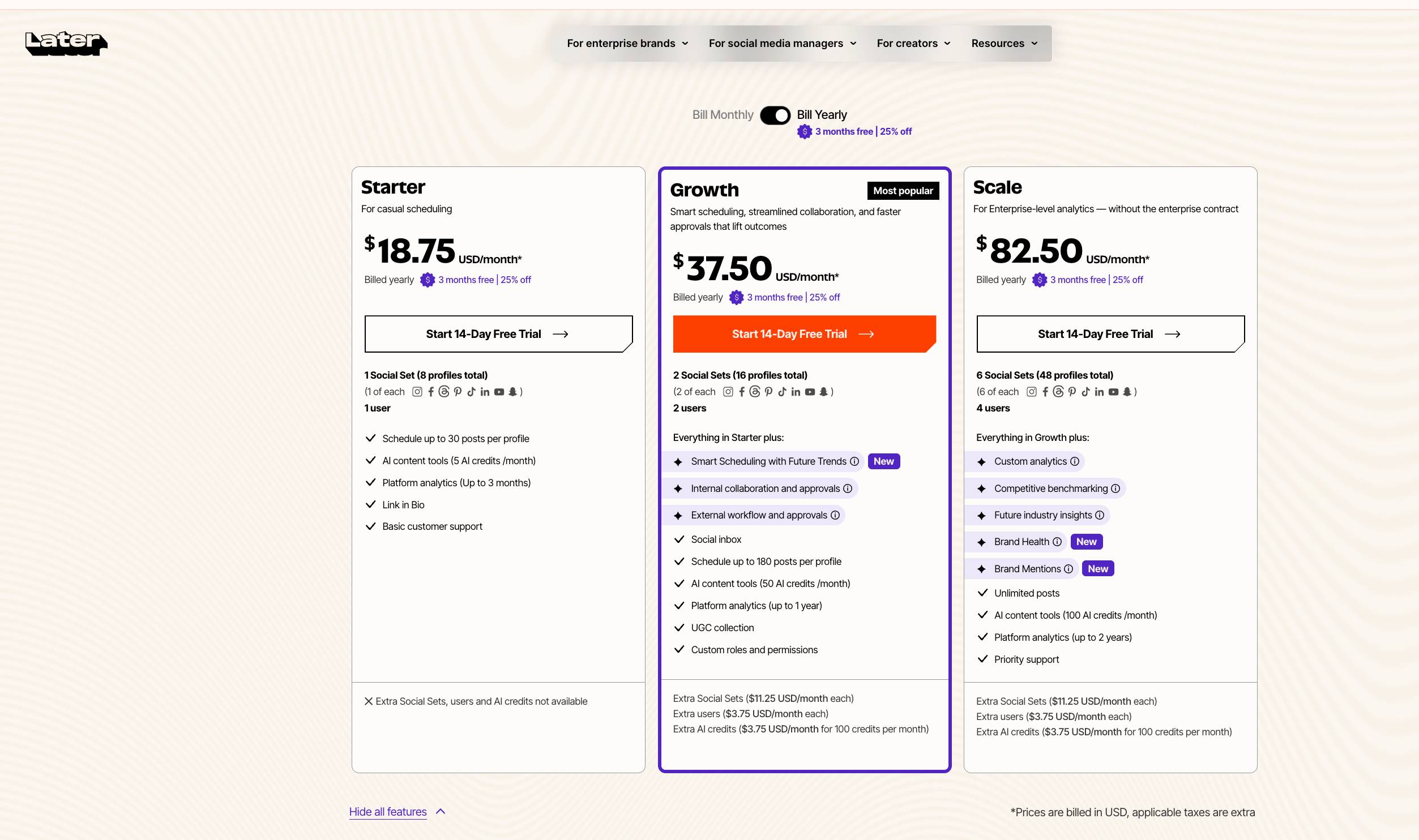Click the TikTok icon in the Starter plan
The width and height of the screenshot is (1419, 840).
tap(471, 392)
